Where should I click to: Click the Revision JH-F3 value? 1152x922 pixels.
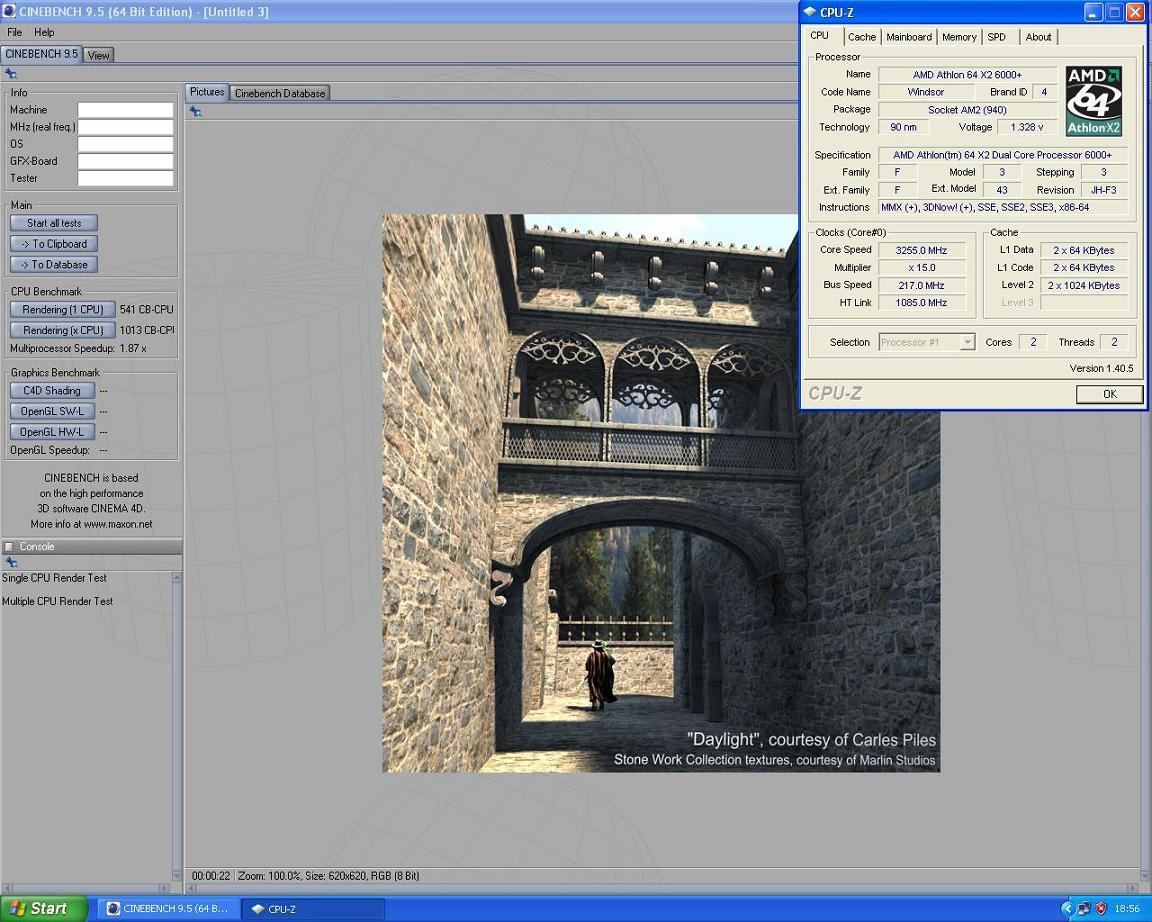click(x=1104, y=190)
